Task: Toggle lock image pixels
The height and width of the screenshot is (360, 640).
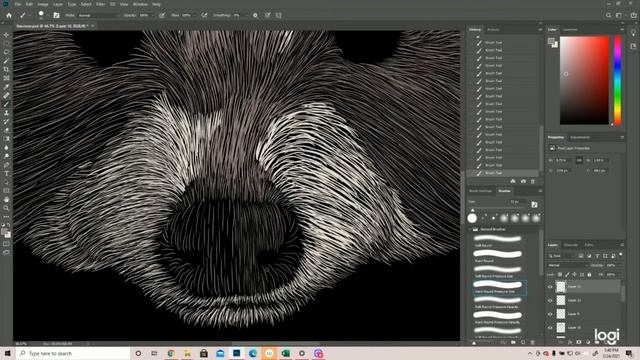Action: 567,275
